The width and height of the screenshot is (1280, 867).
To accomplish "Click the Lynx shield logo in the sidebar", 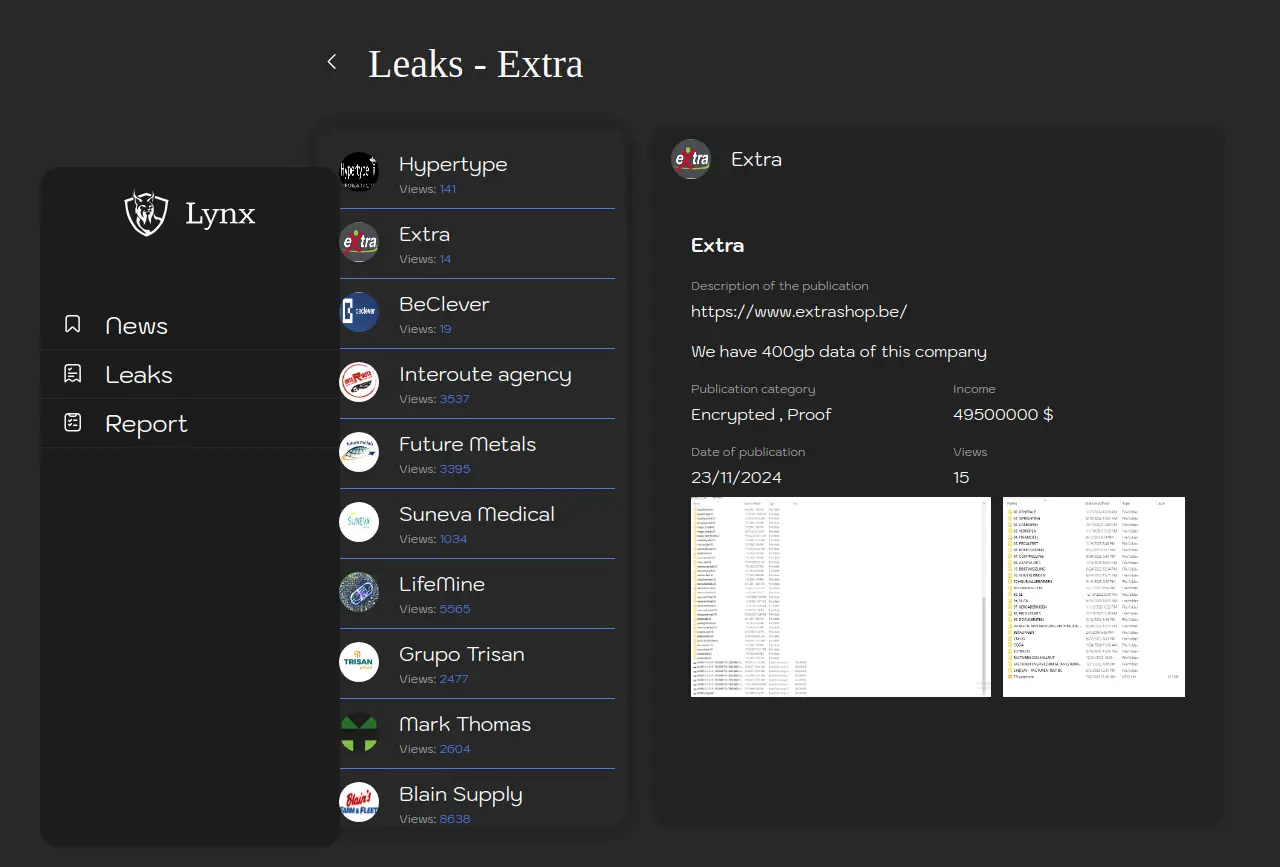I will click(x=146, y=213).
